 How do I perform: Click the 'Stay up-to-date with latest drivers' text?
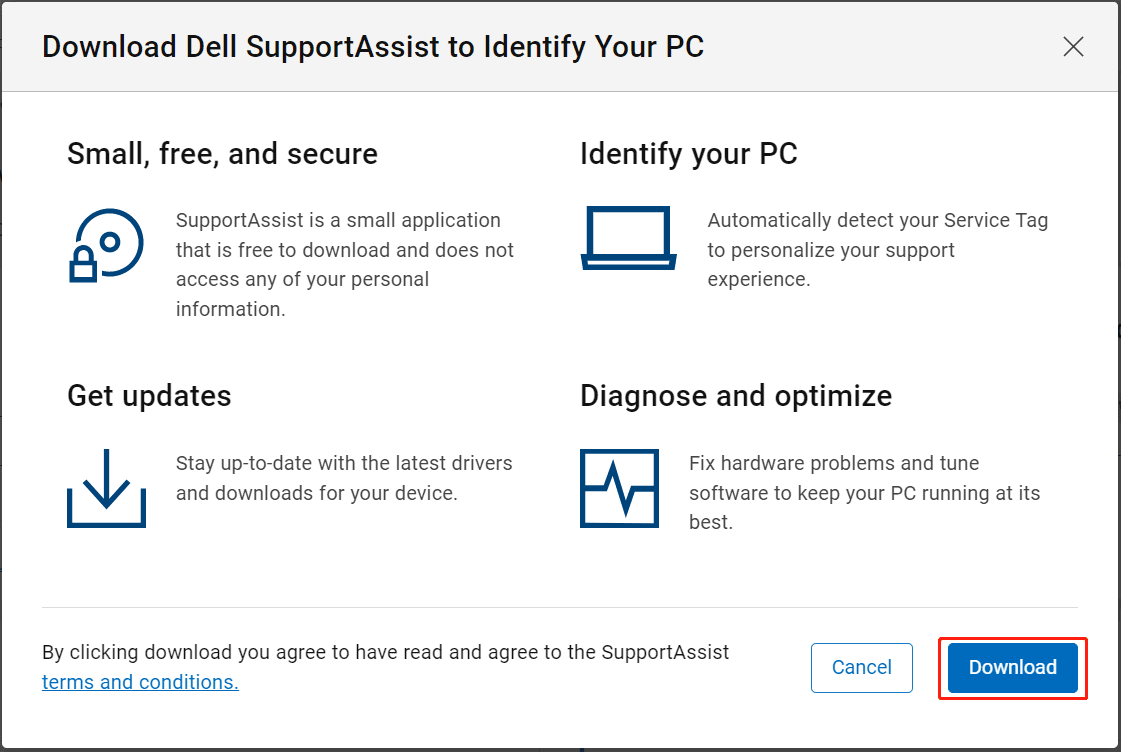343,478
